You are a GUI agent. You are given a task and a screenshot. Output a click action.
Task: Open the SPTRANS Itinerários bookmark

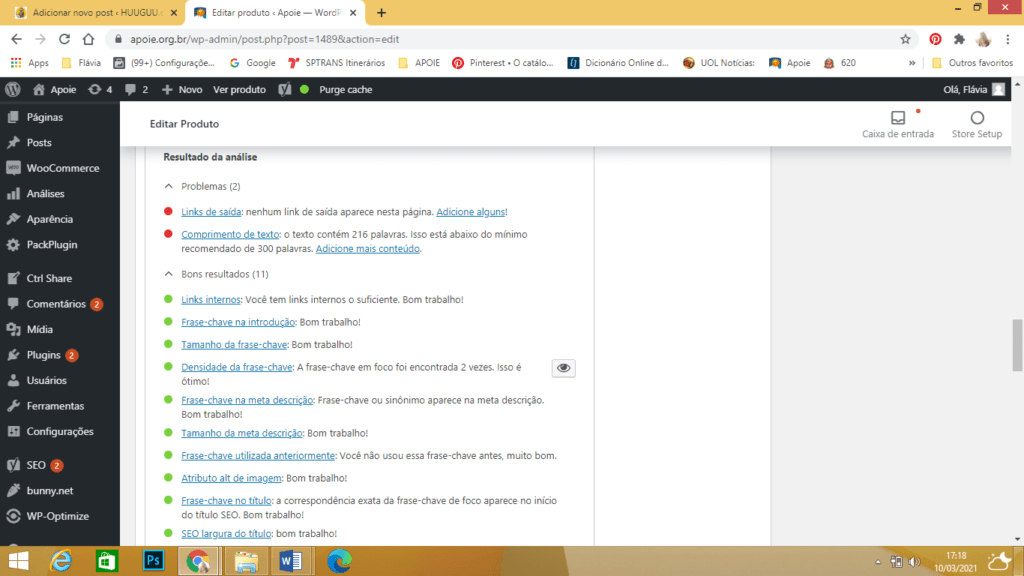[336, 63]
